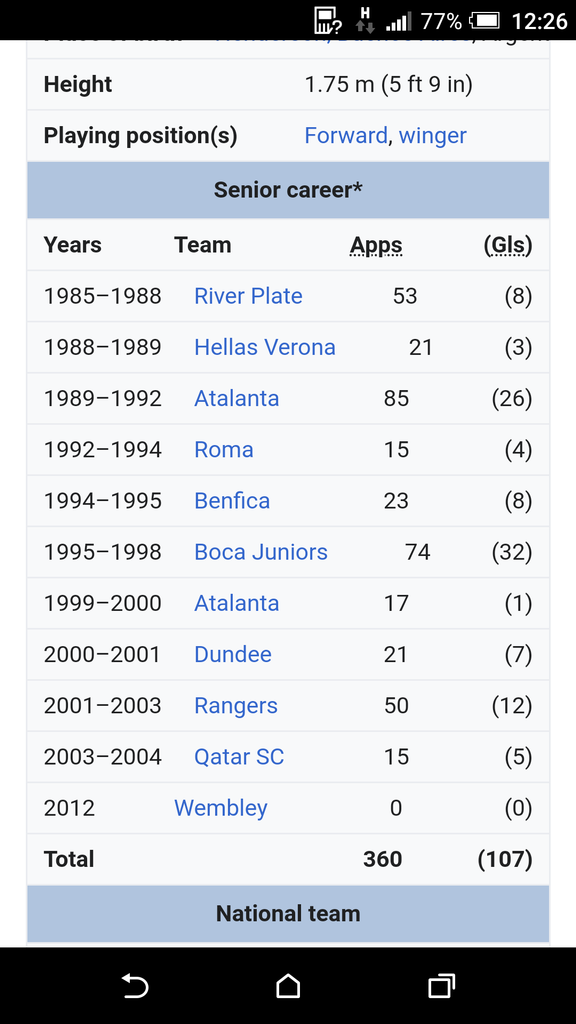Open the Forward position link

coord(346,136)
